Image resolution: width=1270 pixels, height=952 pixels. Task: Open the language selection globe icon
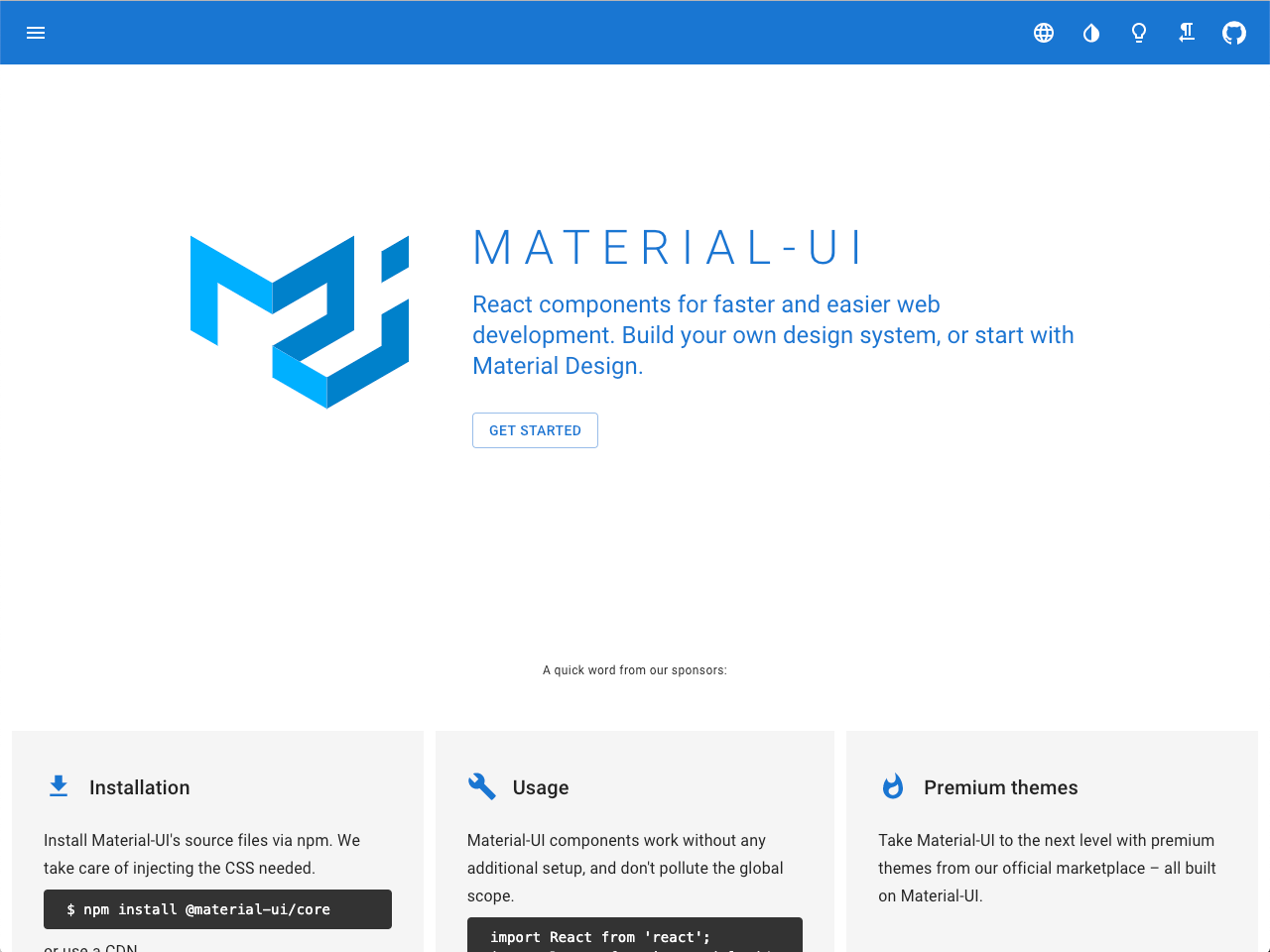(1043, 32)
